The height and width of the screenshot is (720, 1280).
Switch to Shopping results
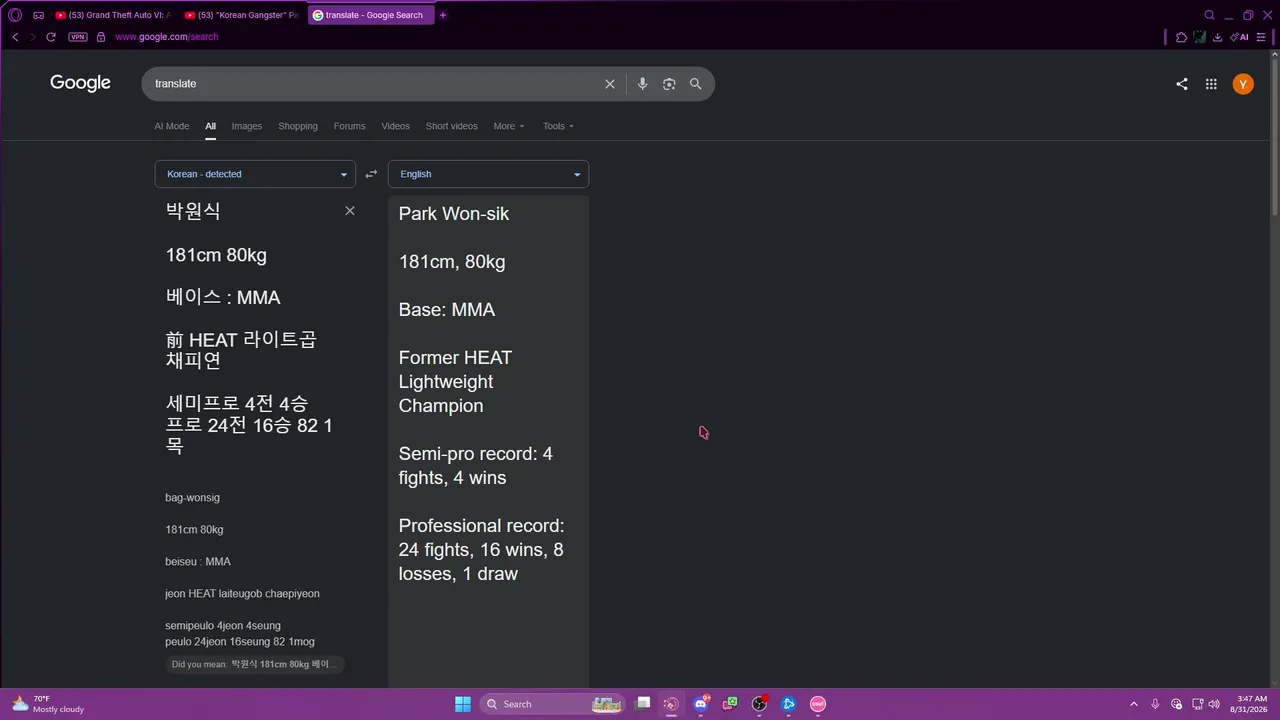click(x=298, y=126)
